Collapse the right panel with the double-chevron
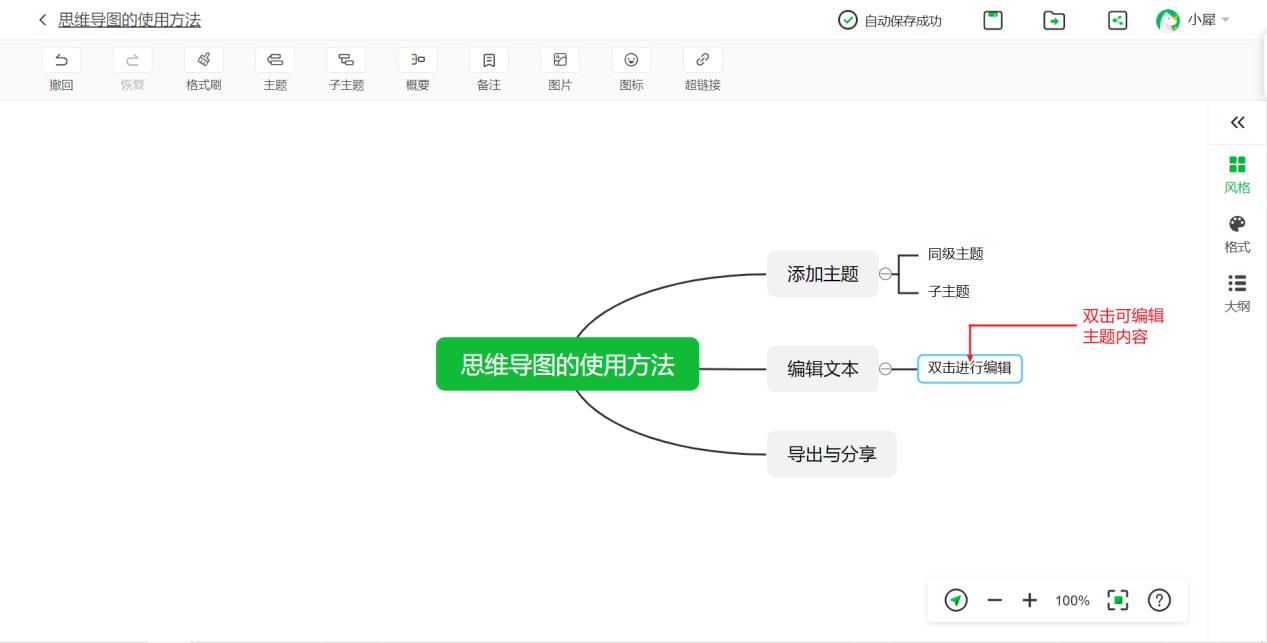Screen dimensions: 1267x643 pos(1237,122)
